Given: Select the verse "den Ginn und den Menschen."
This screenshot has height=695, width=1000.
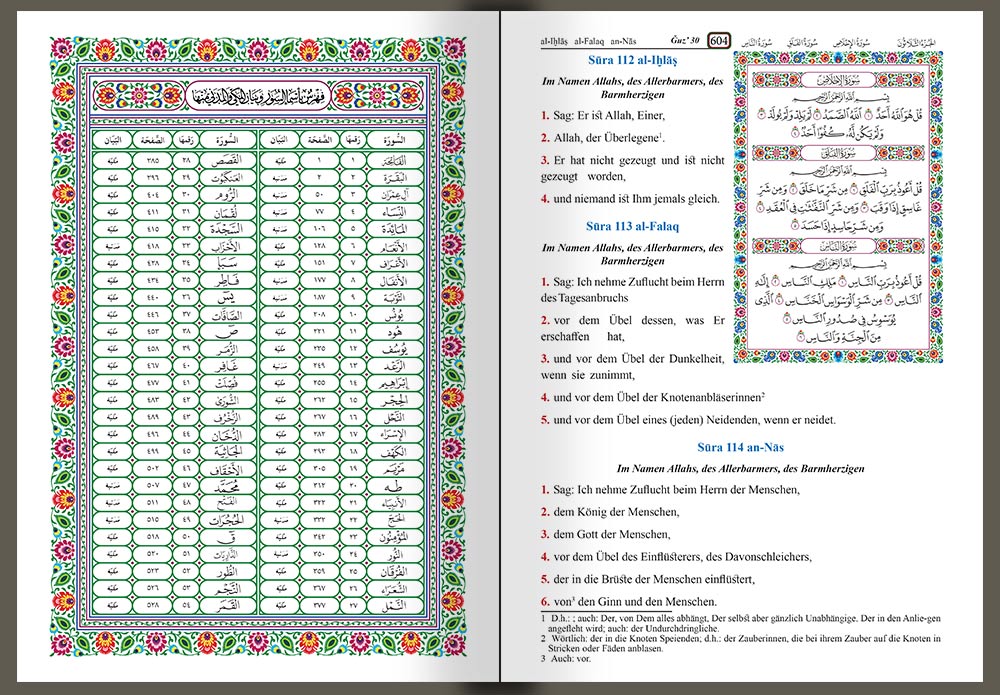Looking at the screenshot, I should tap(646, 601).
